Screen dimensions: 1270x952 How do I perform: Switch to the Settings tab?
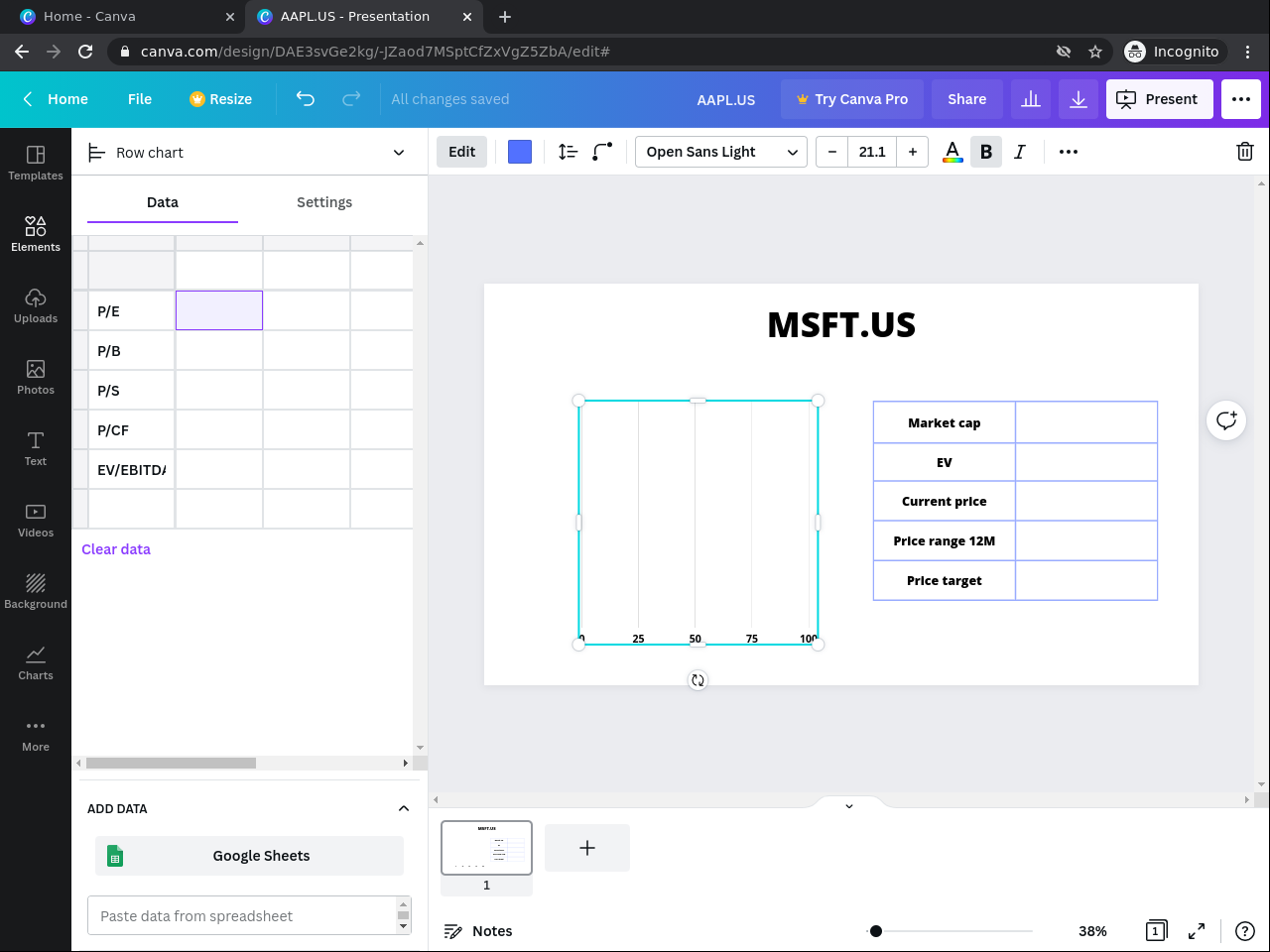click(324, 202)
